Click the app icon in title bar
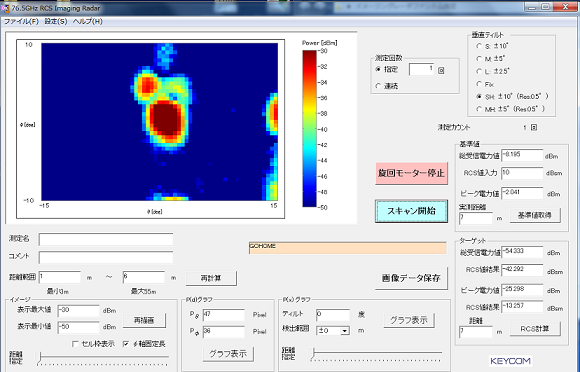580x372 pixels. coord(5,8)
